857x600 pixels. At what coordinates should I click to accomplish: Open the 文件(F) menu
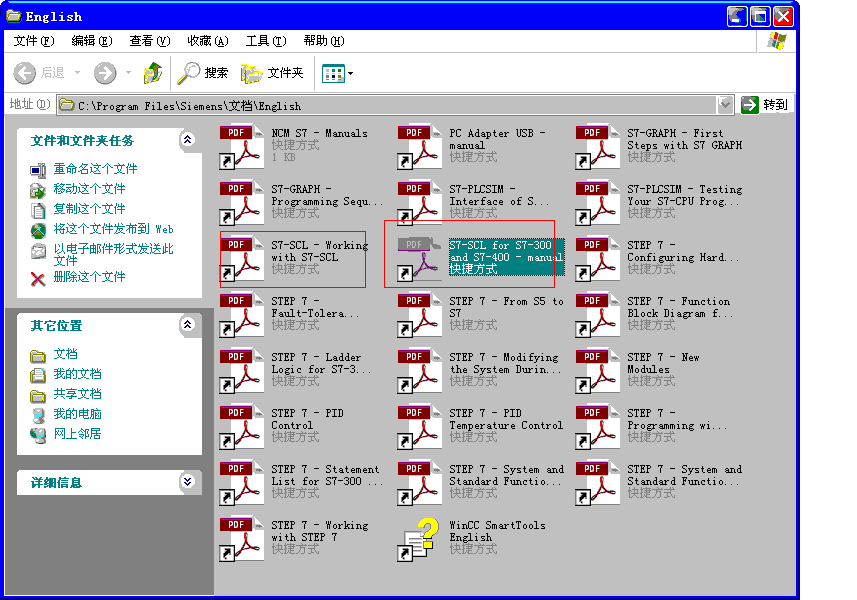point(34,41)
